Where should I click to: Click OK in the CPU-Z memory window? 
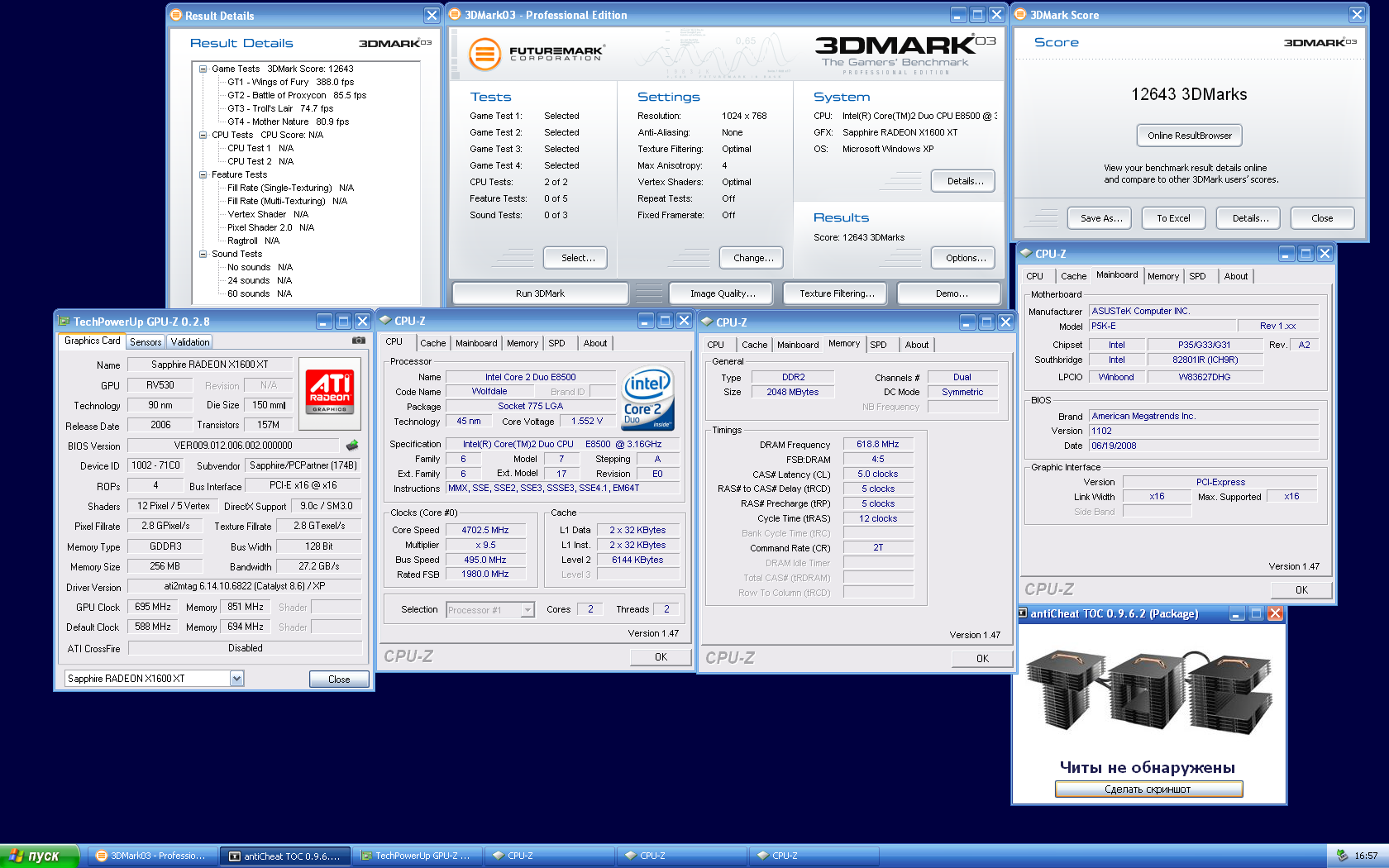tap(982, 659)
